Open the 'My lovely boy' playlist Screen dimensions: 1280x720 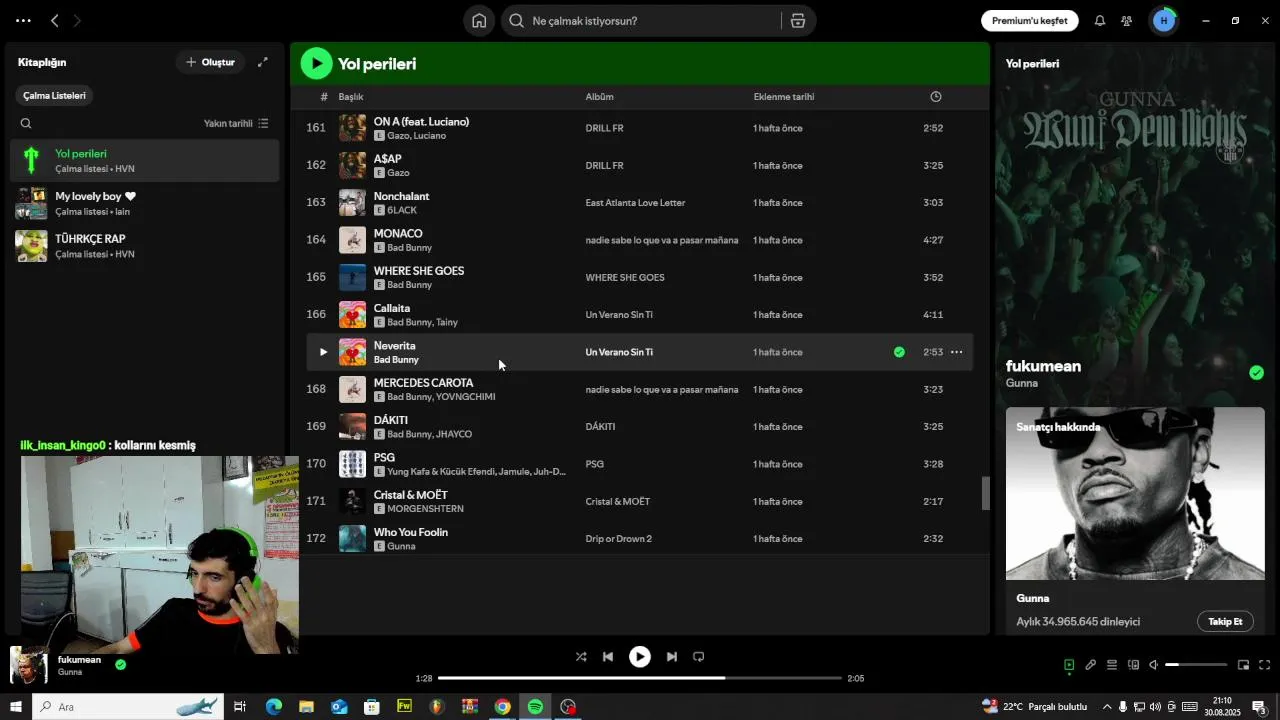(x=145, y=203)
